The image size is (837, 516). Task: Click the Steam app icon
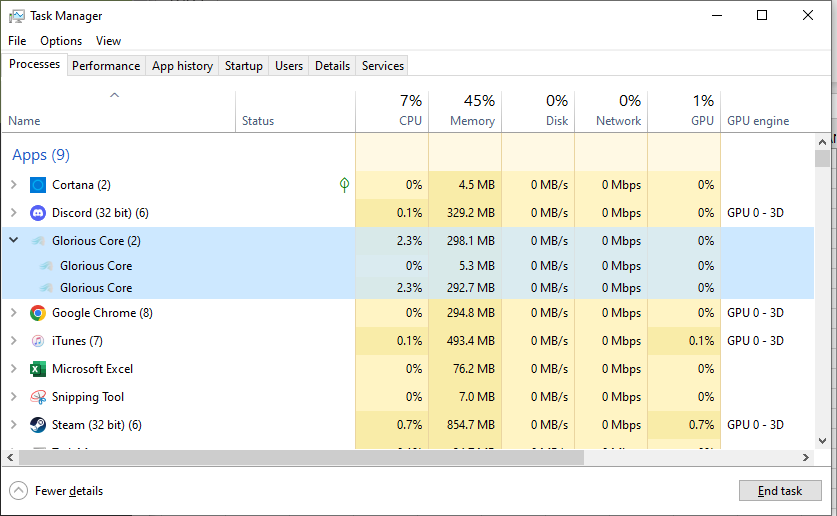pyautogui.click(x=38, y=425)
